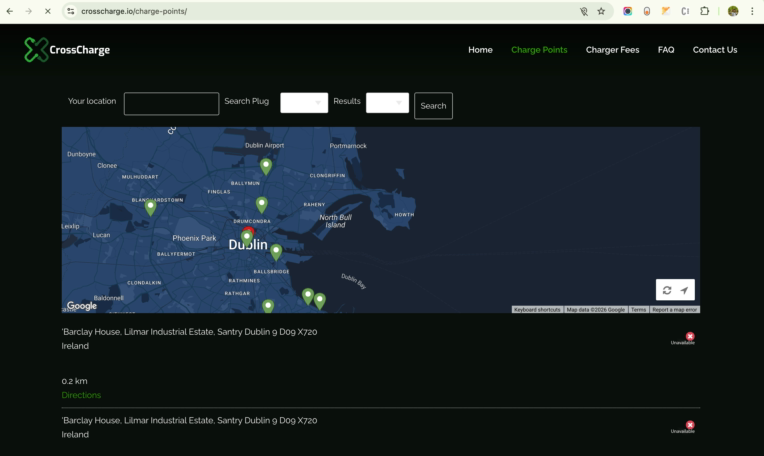Open the Contact Us page
The width and height of the screenshot is (764, 456).
tap(715, 50)
